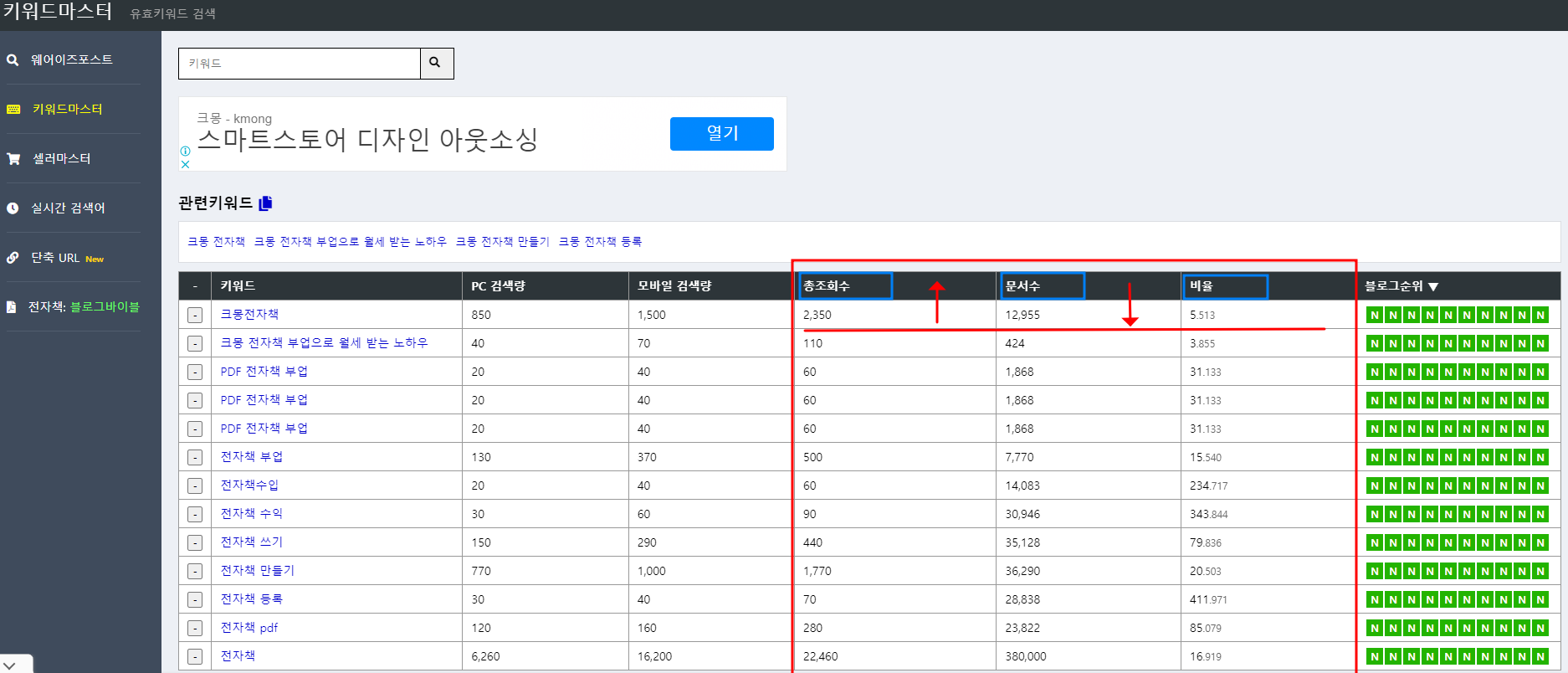Screen dimensions: 1568x673
Task: Close the kmong advertisement
Action: coord(186,164)
